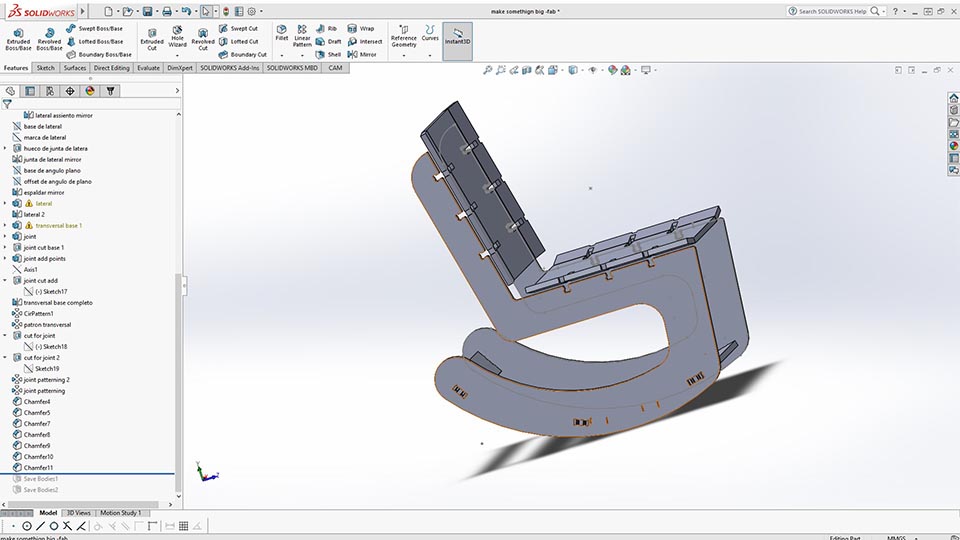
Task: Expand the 'lateral' feature node
Action: click(x=5, y=203)
